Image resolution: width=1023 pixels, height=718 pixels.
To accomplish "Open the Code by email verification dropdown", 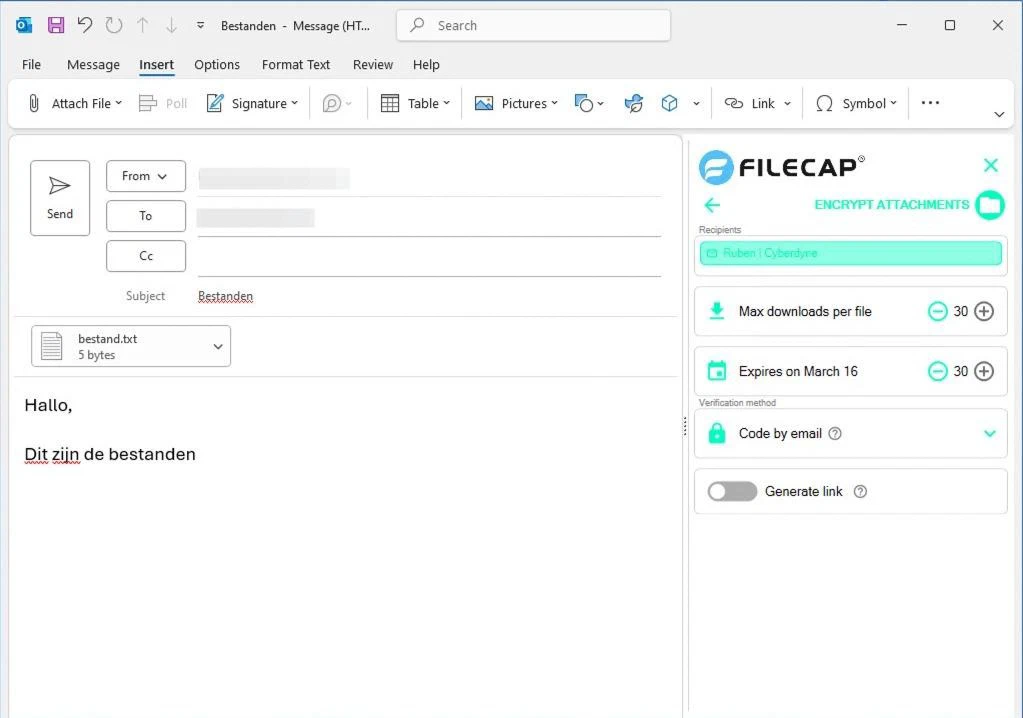I will tap(851, 434).
